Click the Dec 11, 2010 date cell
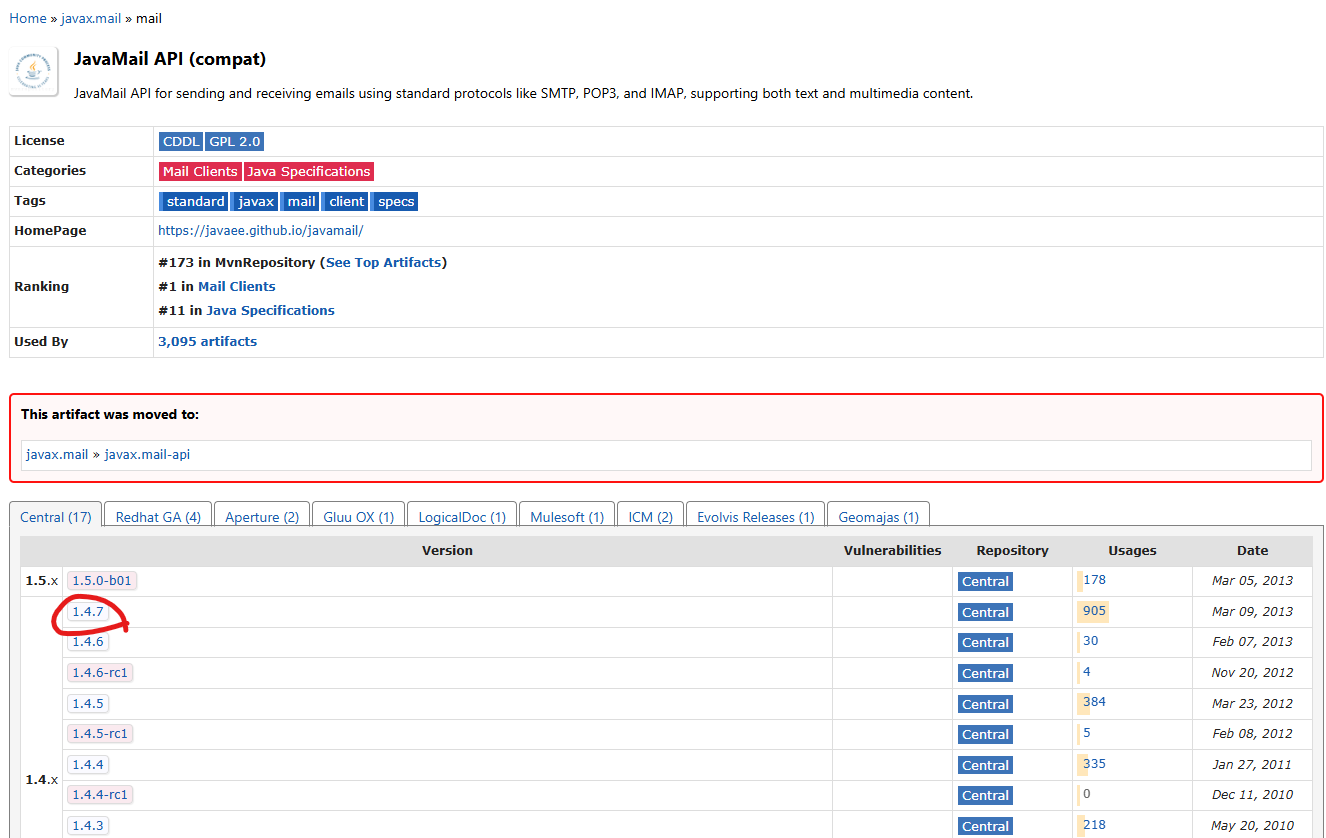1326x838 pixels. (1252, 795)
